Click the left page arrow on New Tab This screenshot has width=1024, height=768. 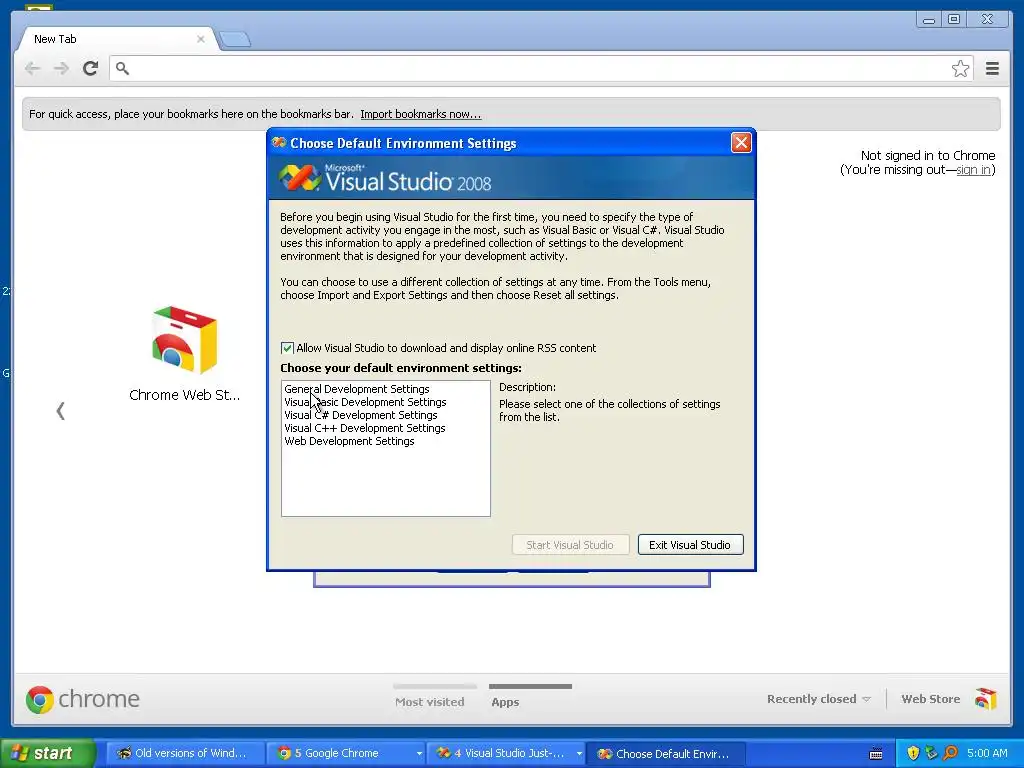tap(61, 411)
